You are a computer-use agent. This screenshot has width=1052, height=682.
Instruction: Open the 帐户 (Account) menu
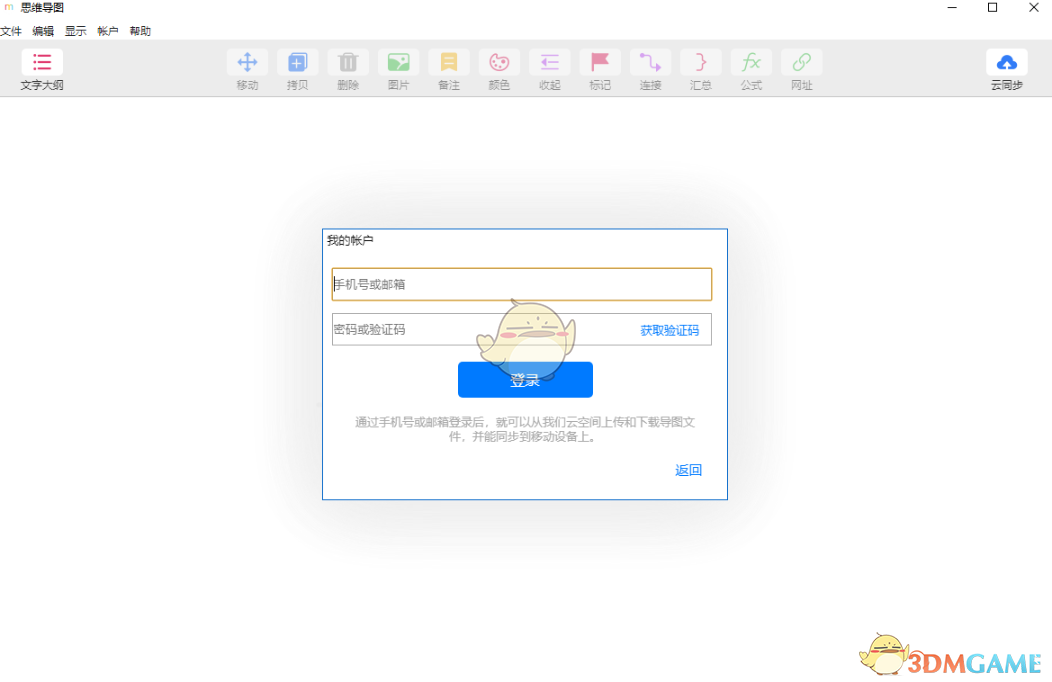(x=107, y=31)
